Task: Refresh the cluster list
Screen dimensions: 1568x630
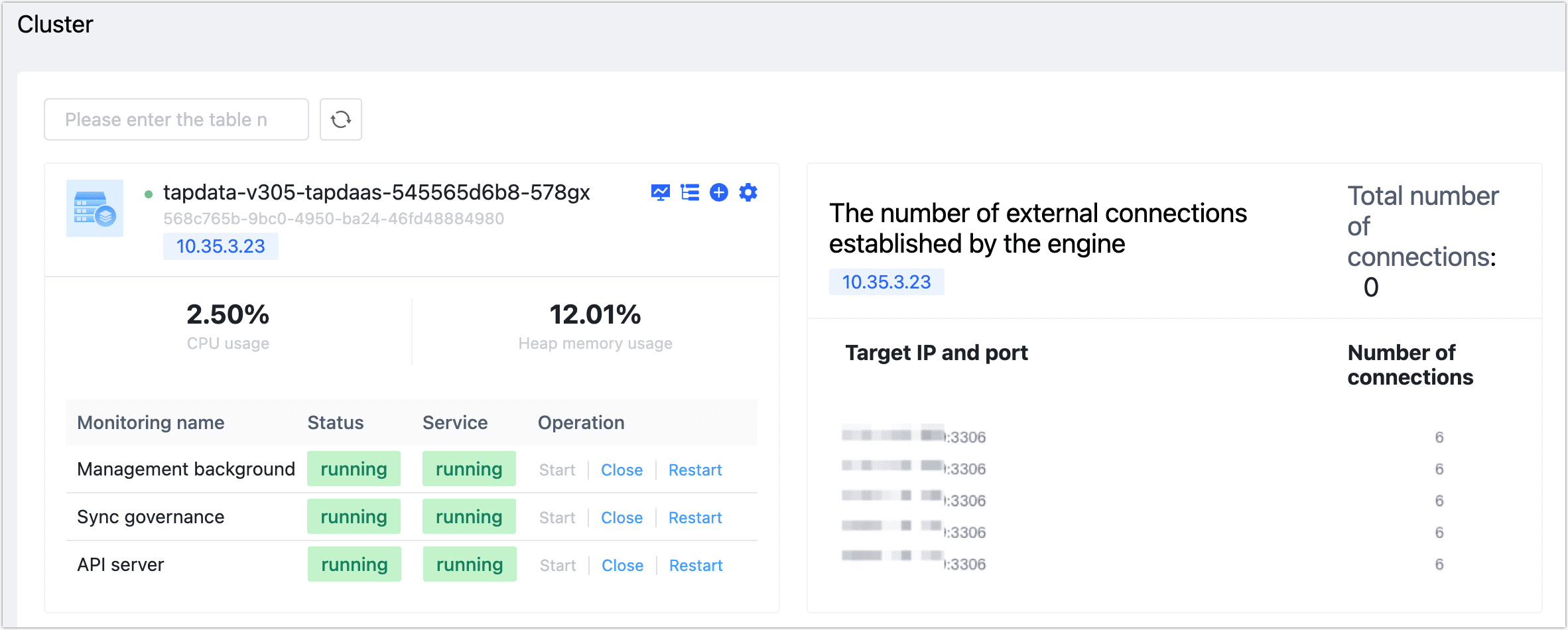Action: [x=340, y=119]
